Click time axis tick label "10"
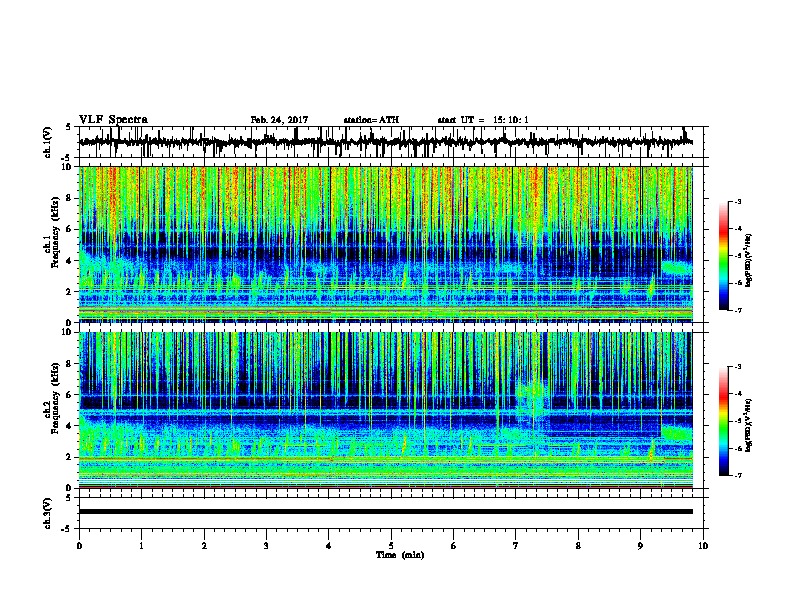 [703, 546]
